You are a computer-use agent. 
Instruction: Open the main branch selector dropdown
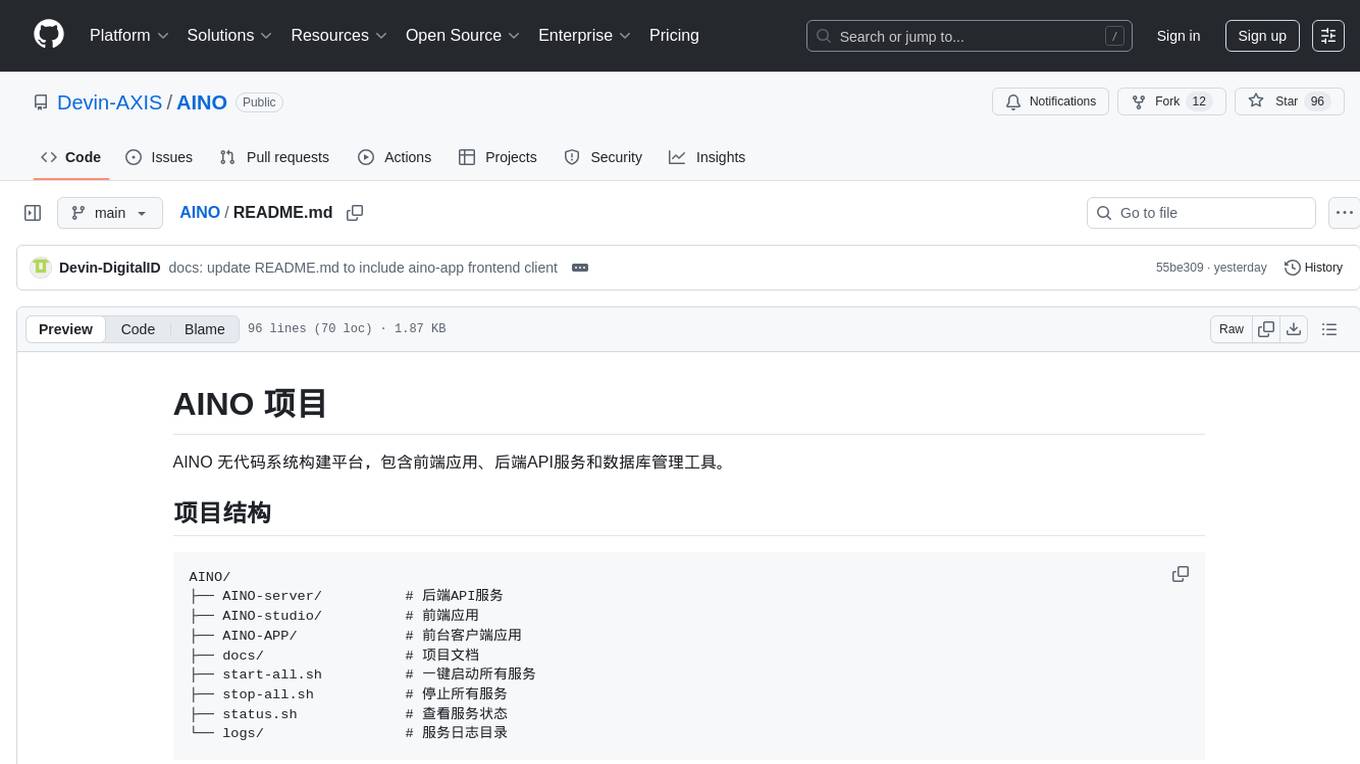109,213
